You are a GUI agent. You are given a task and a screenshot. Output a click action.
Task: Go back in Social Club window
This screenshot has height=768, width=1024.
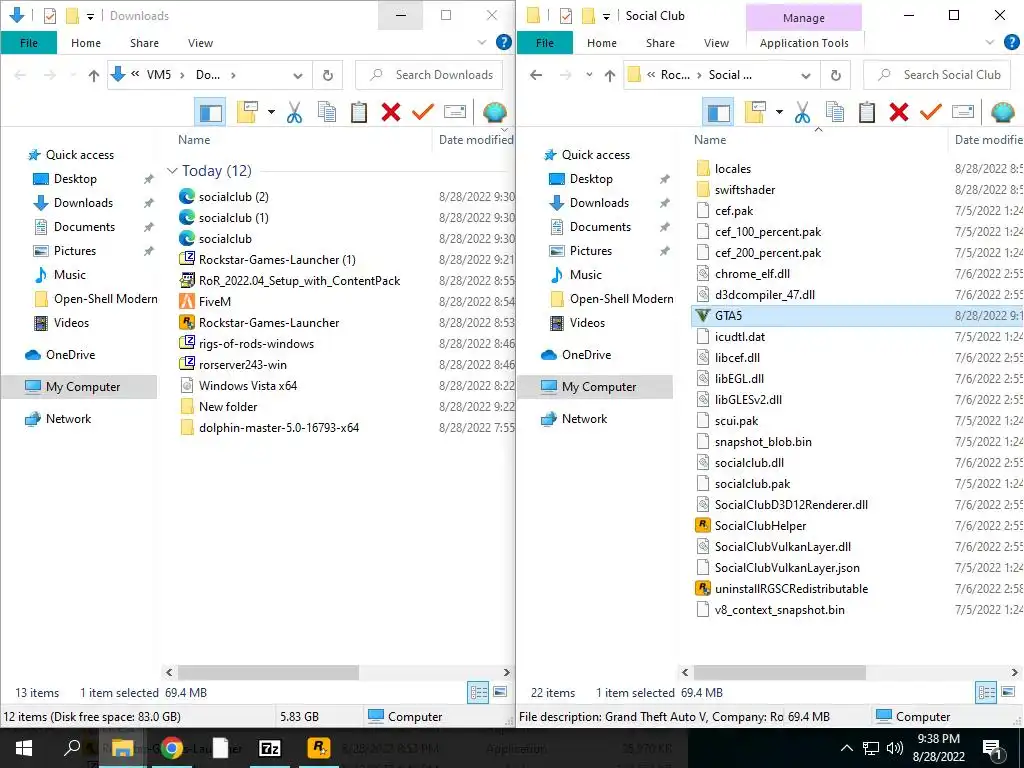point(536,75)
